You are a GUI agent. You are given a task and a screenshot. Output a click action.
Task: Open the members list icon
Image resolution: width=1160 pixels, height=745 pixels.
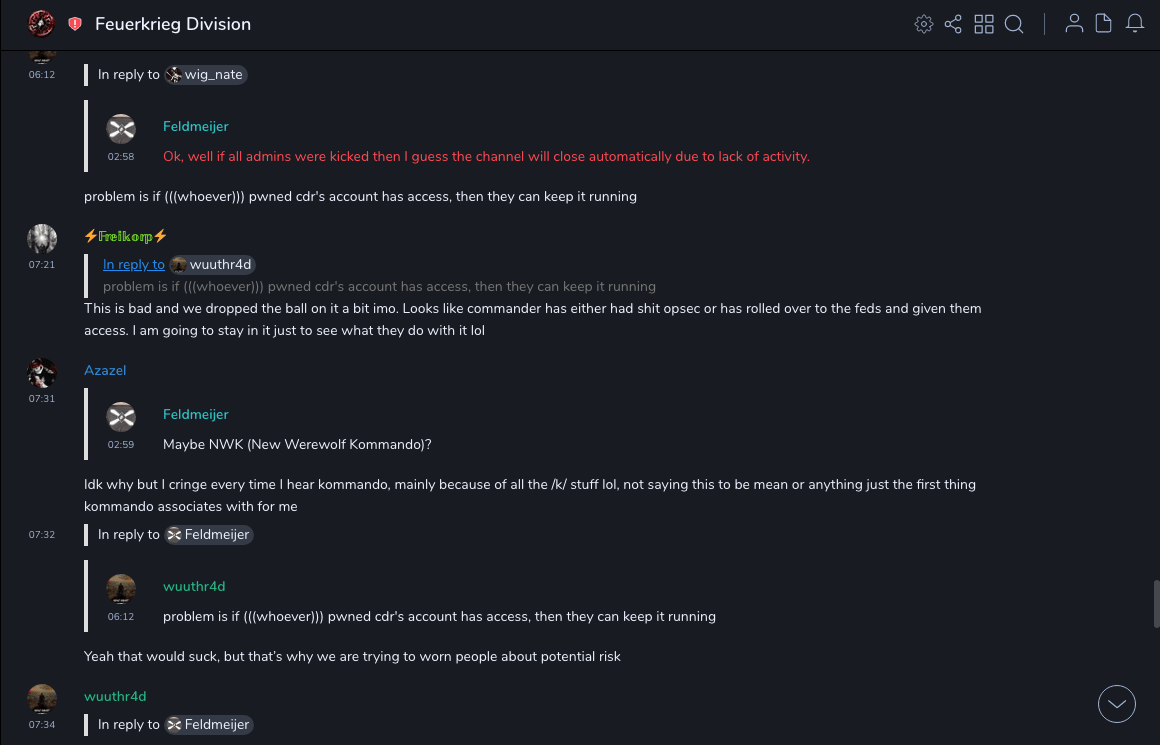point(1074,24)
